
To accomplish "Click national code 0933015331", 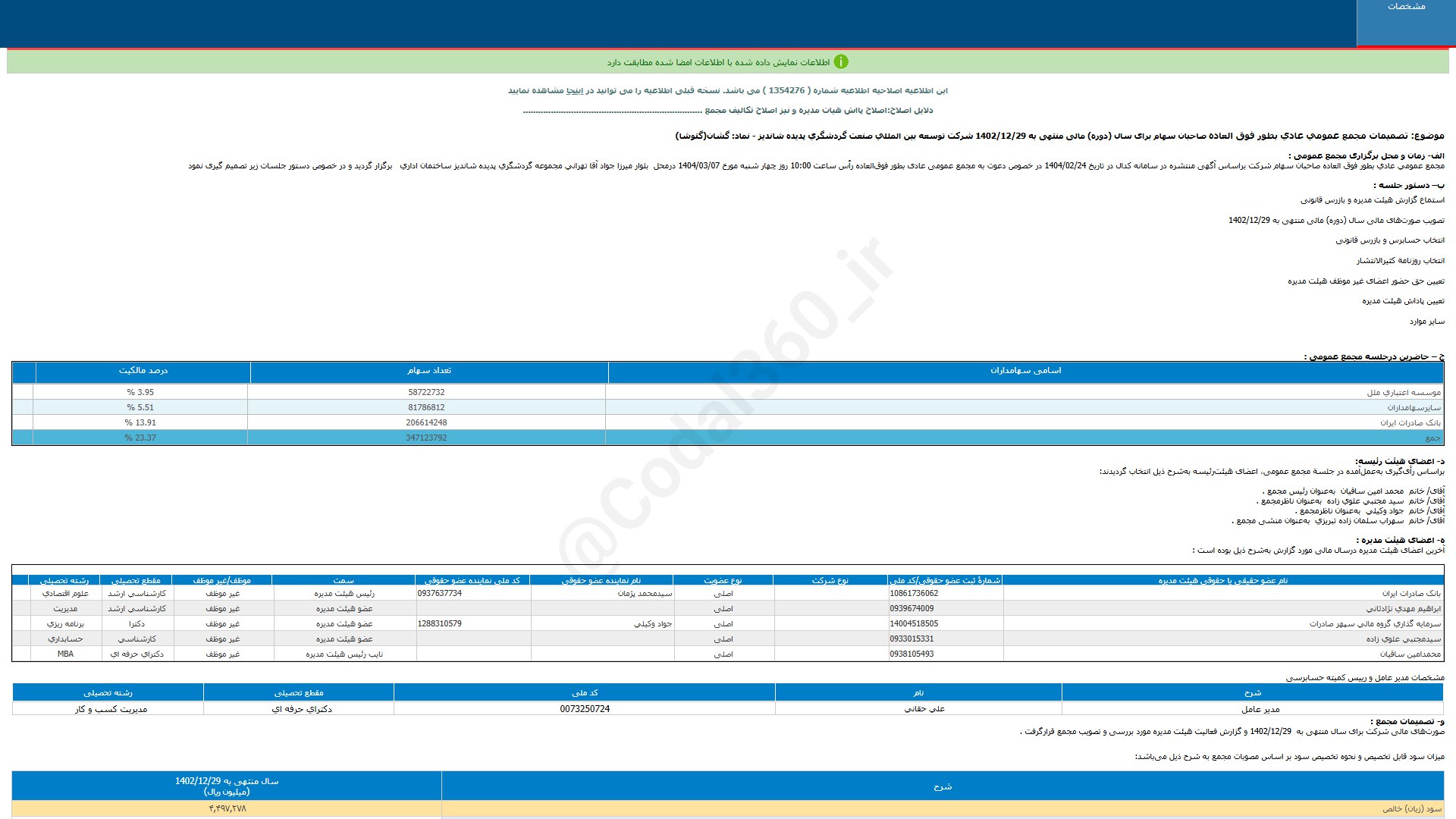I will 912,639.
